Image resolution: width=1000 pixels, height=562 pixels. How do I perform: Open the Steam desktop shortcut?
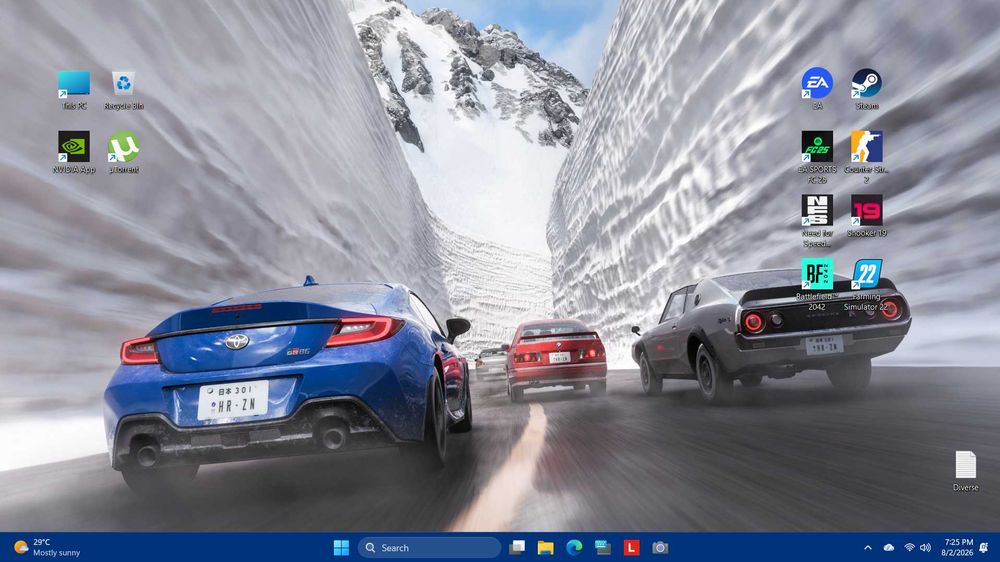point(867,89)
